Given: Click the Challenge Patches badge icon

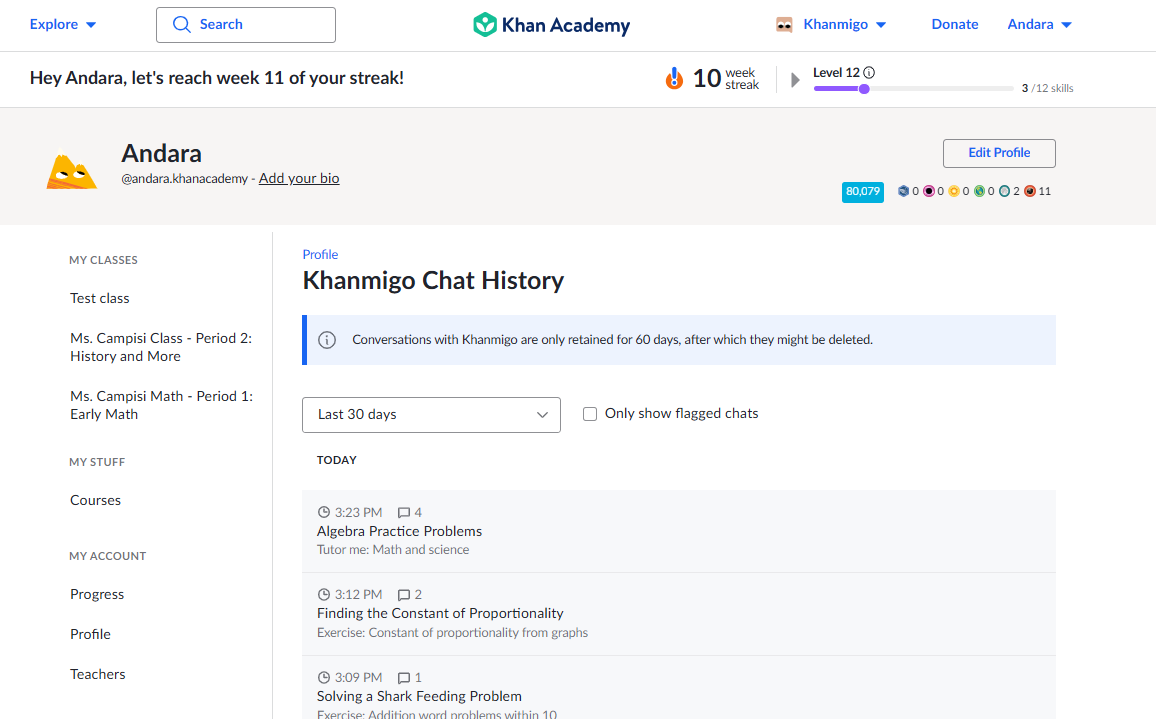Looking at the screenshot, I should point(903,191).
